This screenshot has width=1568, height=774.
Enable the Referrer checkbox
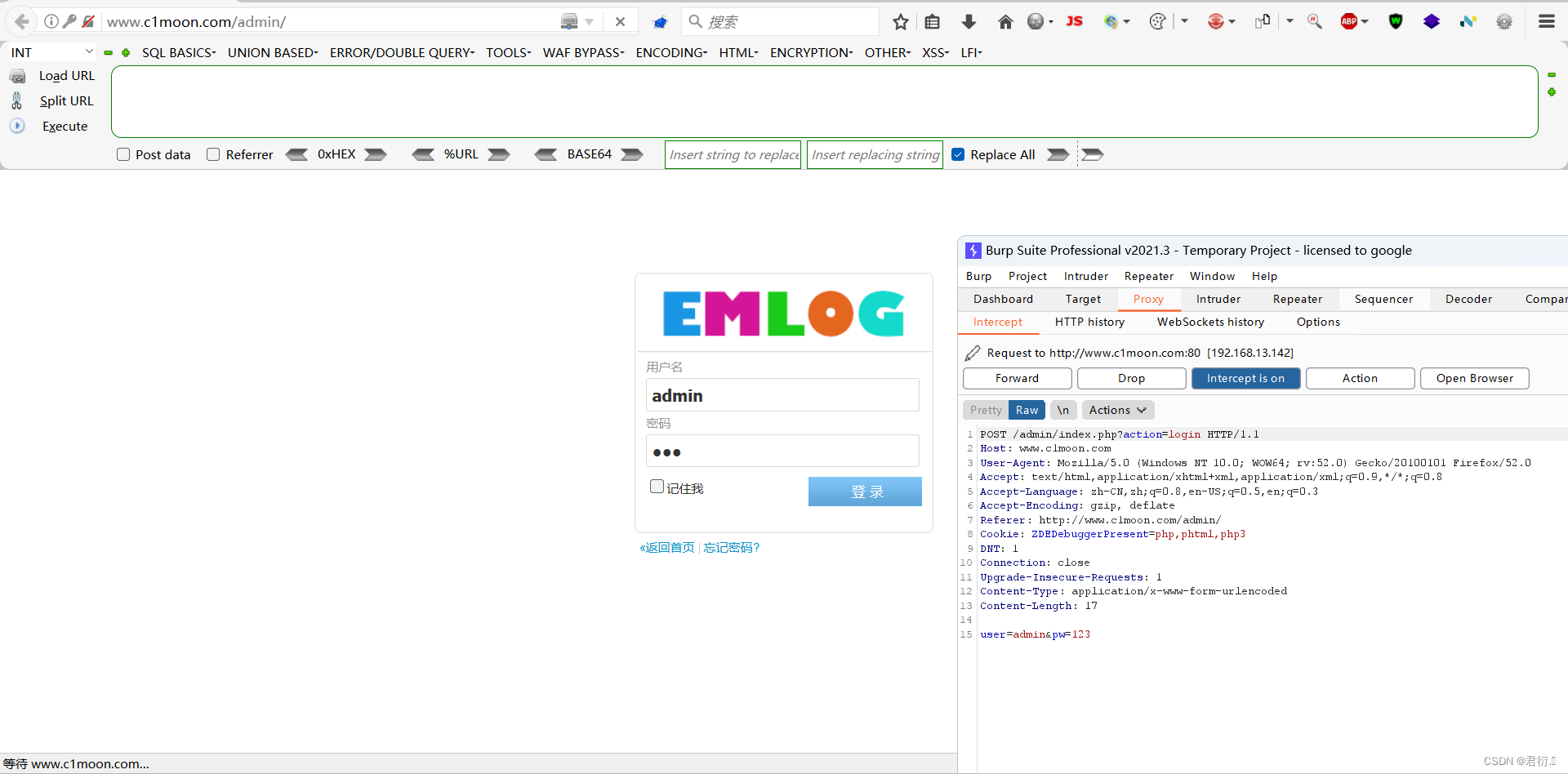pos(213,154)
